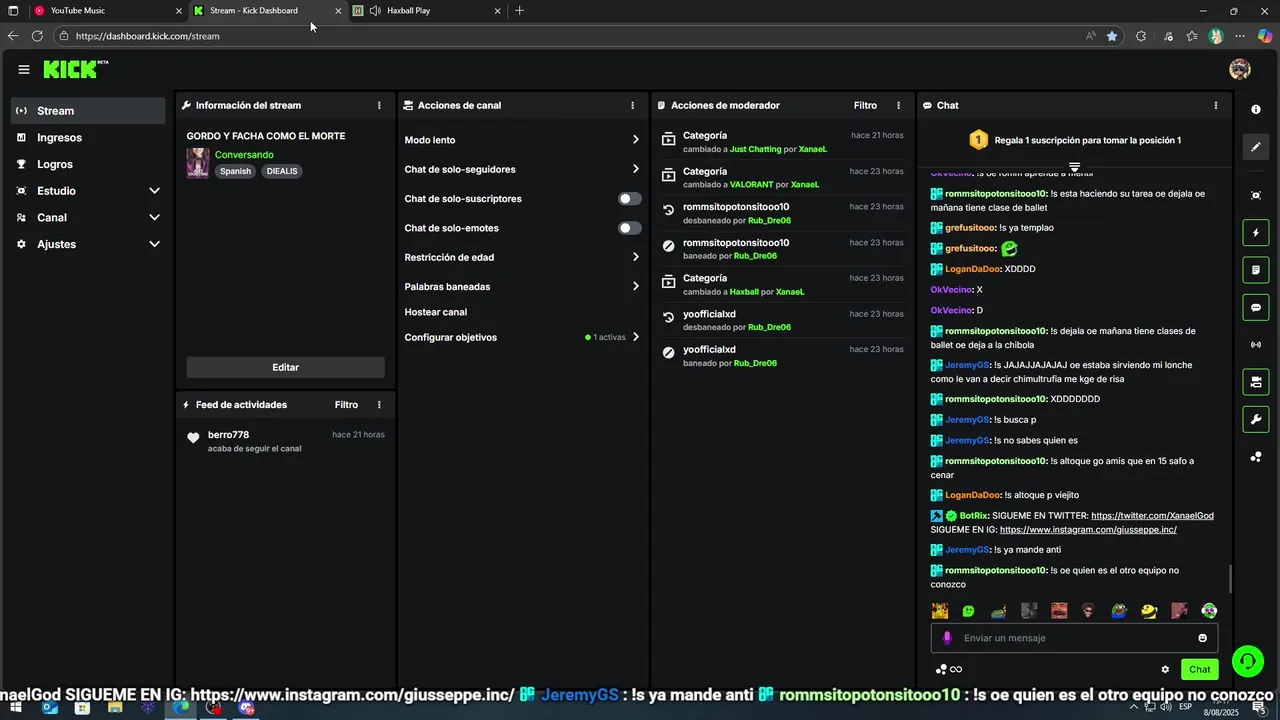Open chat settings gear icon

(x=1165, y=670)
